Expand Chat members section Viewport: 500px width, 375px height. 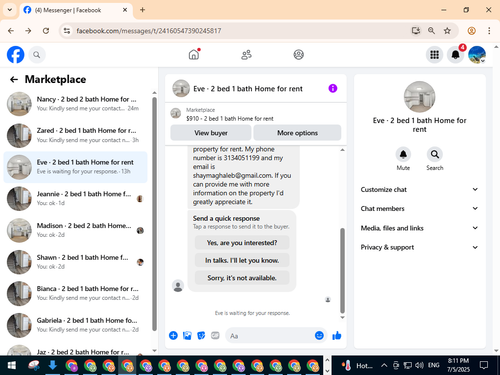point(419,208)
